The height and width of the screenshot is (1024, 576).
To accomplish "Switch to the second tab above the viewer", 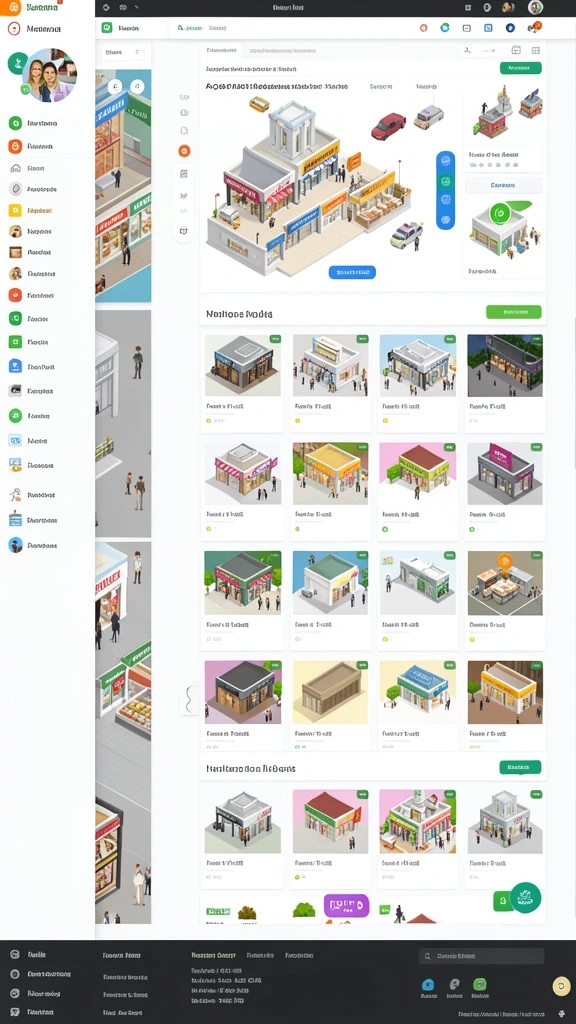I will (283, 50).
